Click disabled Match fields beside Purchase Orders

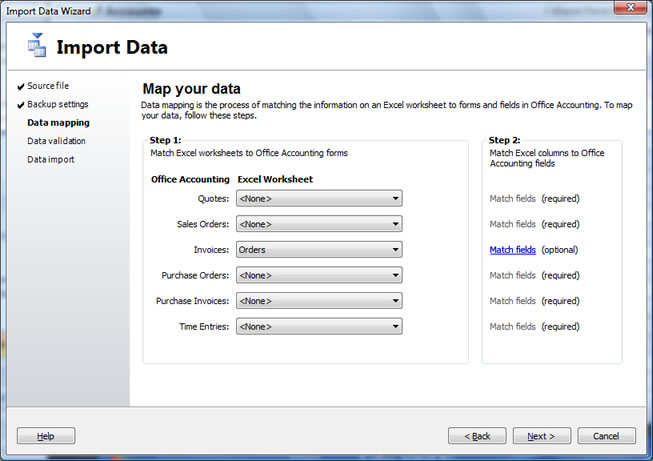click(x=513, y=275)
